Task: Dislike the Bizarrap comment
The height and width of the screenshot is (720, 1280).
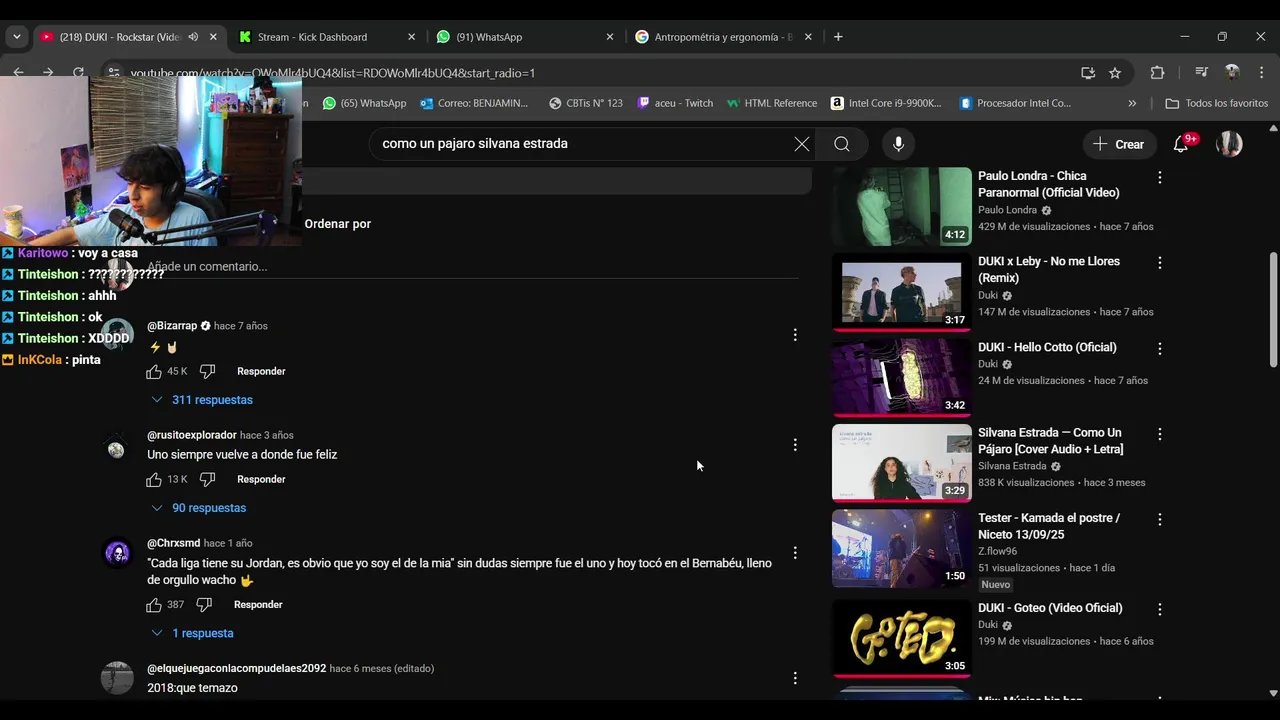Action: pyautogui.click(x=207, y=371)
